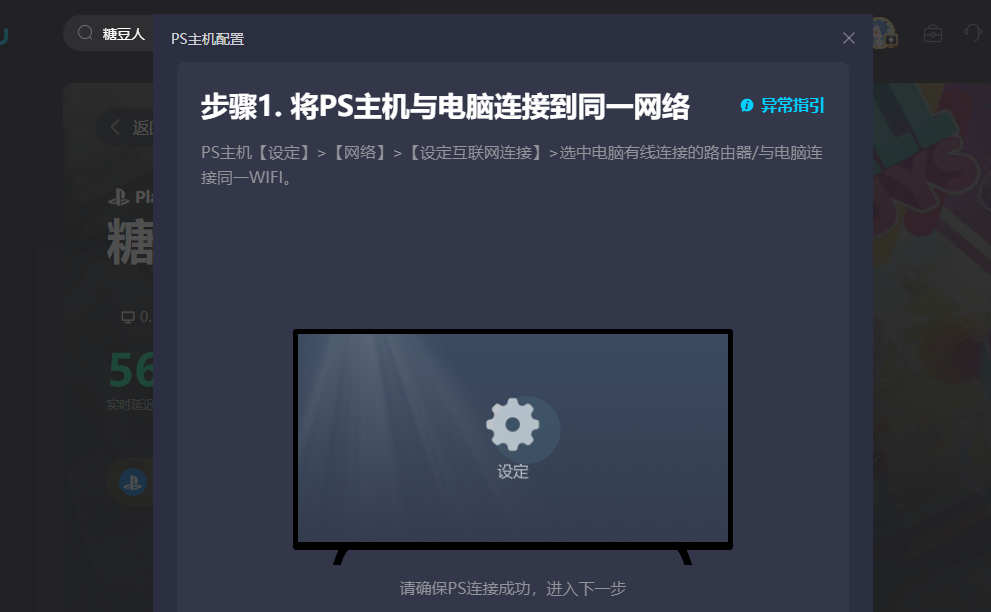The image size is (991, 612).
Task: Click the gear 设定 icon on TV
Action: [513, 425]
